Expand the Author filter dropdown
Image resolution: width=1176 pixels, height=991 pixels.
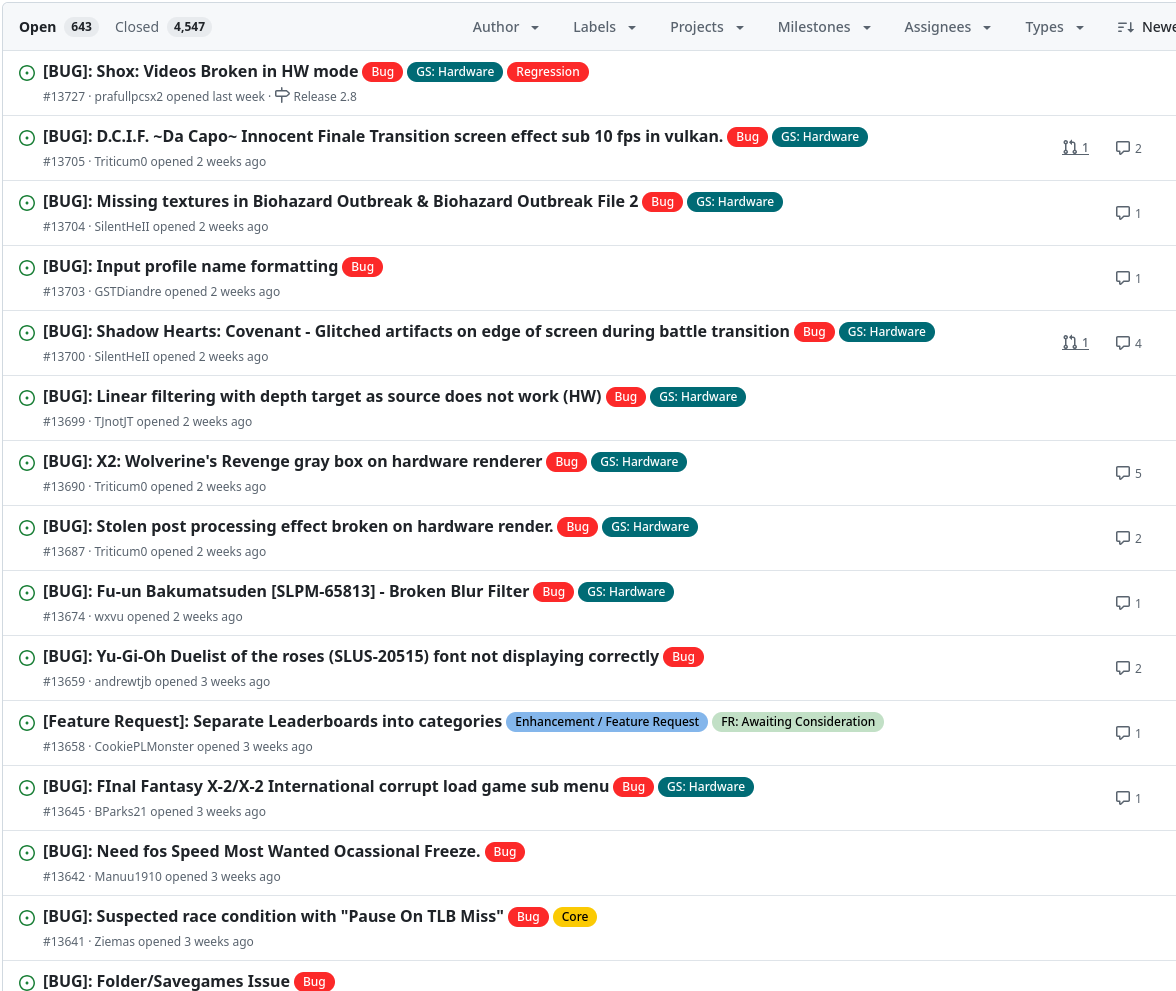[506, 27]
